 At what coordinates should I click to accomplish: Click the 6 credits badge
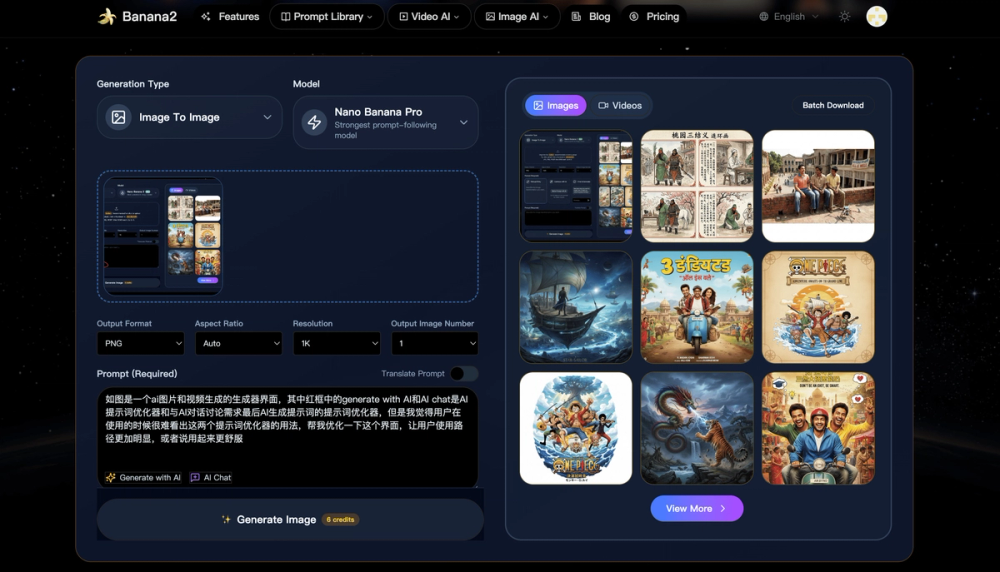click(340, 520)
